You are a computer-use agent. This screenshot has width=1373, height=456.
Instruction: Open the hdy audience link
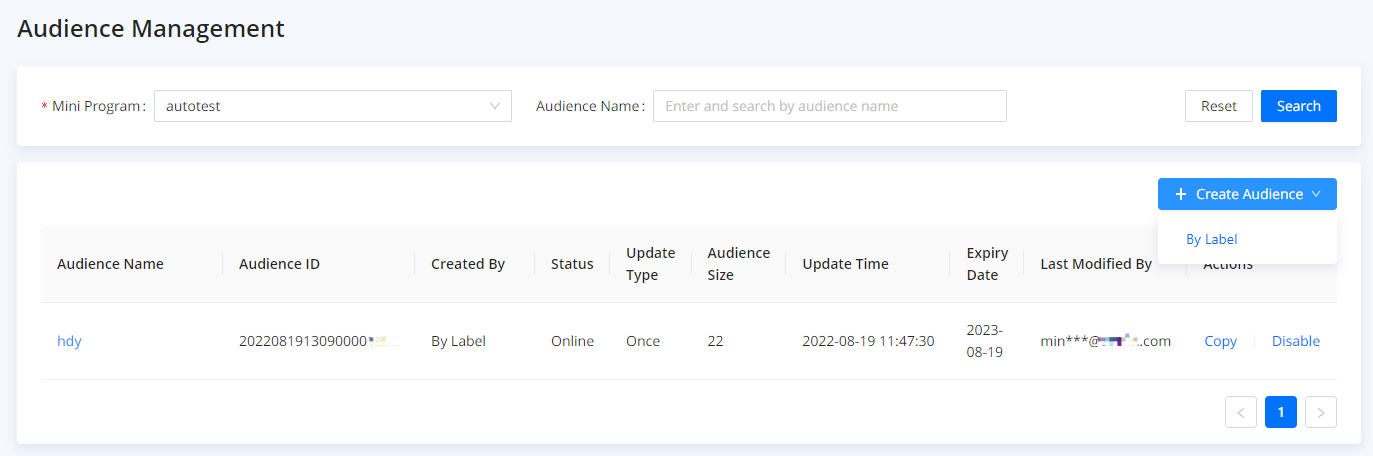[x=69, y=341]
